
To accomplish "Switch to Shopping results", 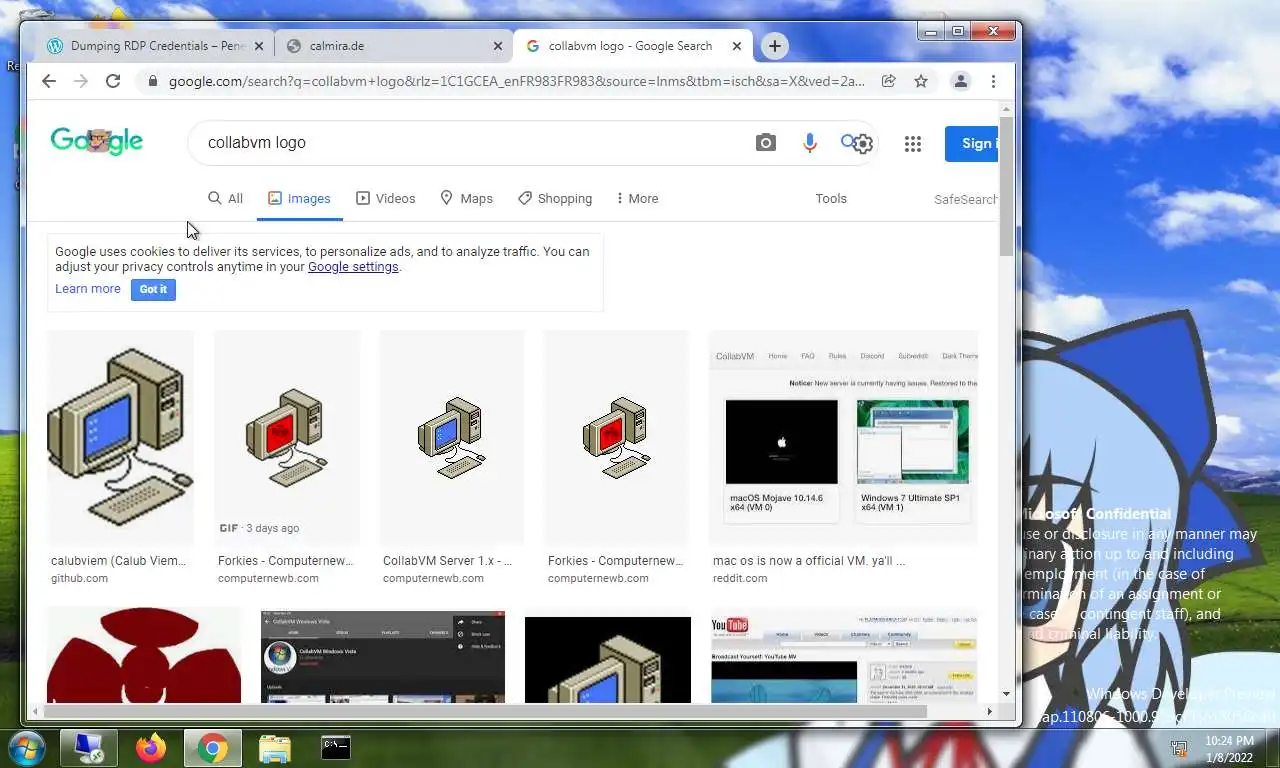I will click(555, 199).
